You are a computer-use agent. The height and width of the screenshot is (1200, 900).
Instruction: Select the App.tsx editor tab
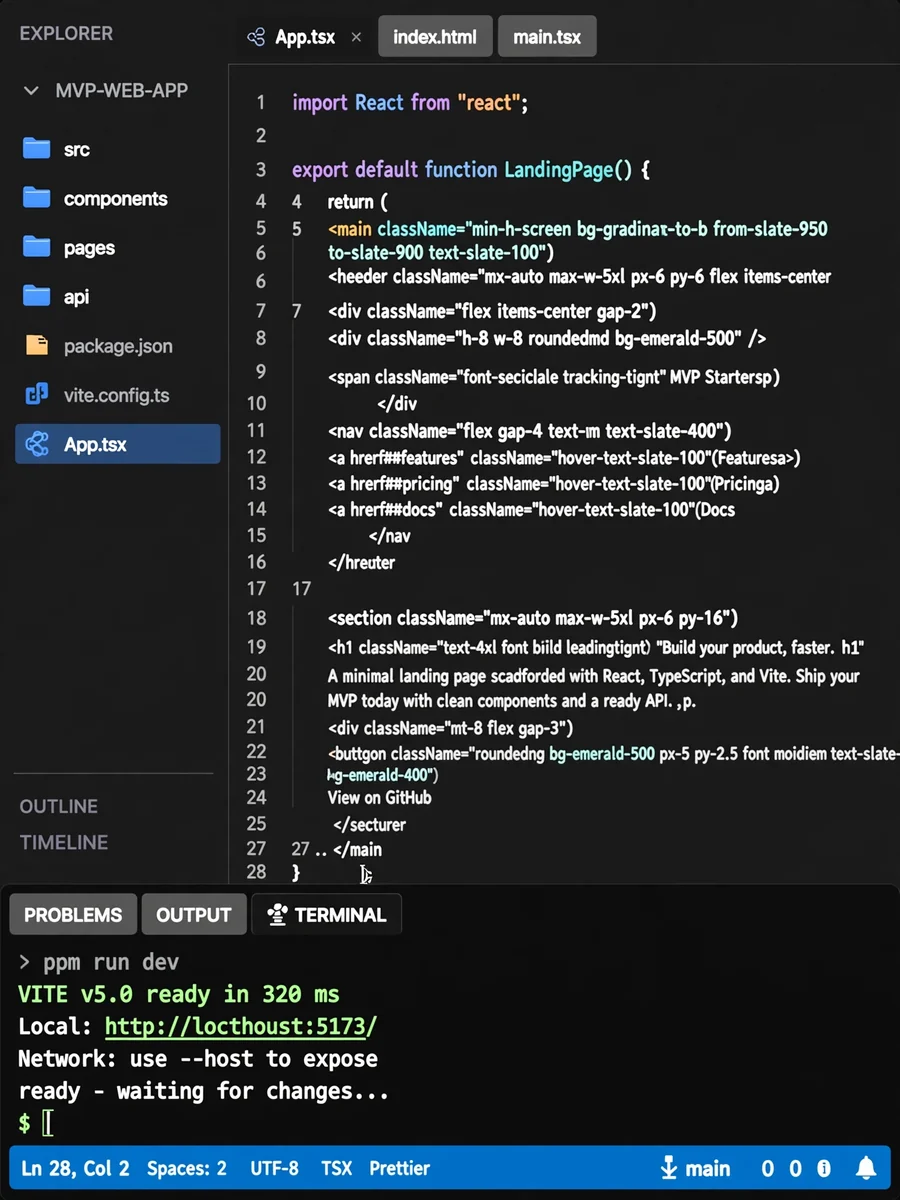coord(304,38)
